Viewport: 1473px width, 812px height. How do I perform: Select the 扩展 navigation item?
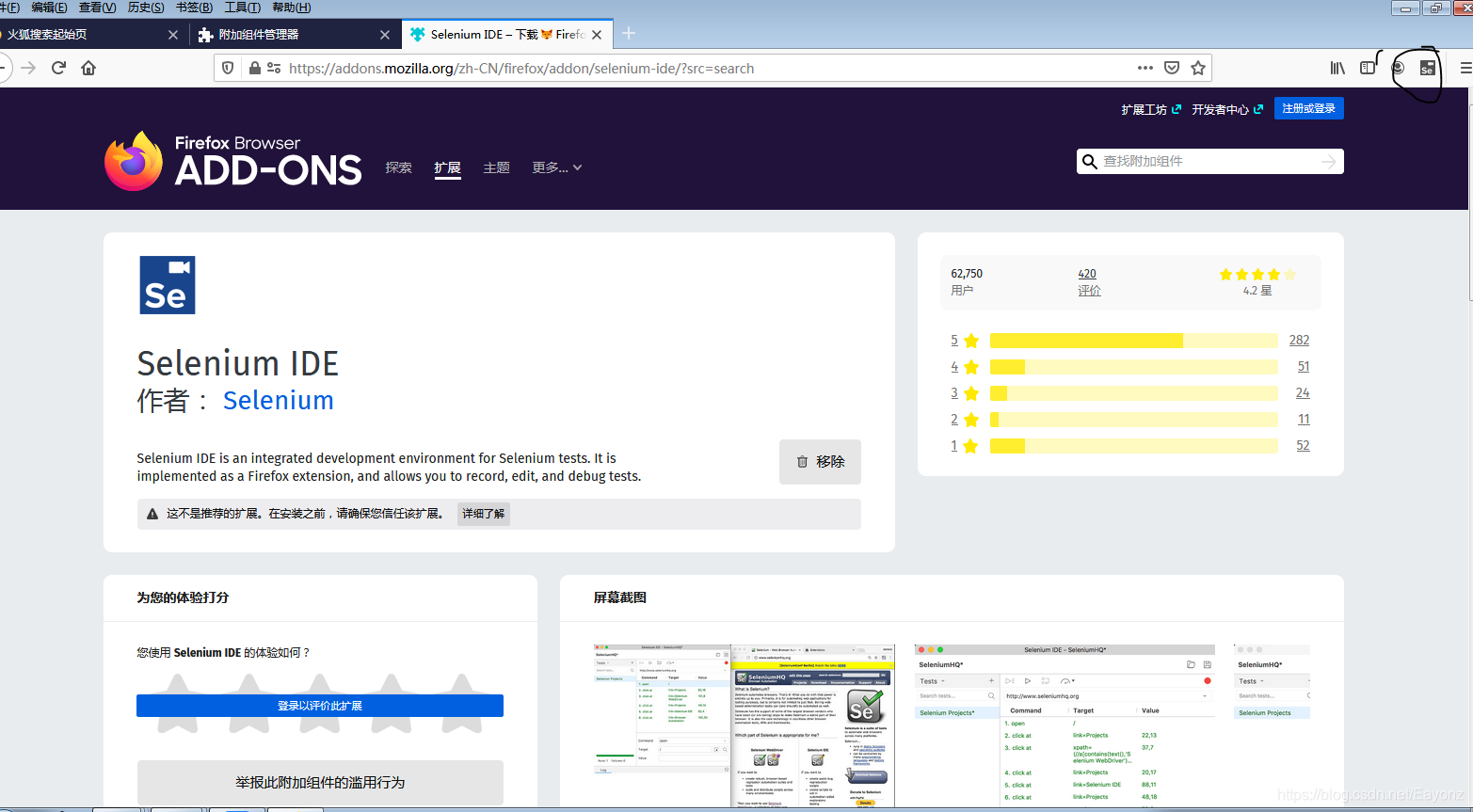[448, 167]
